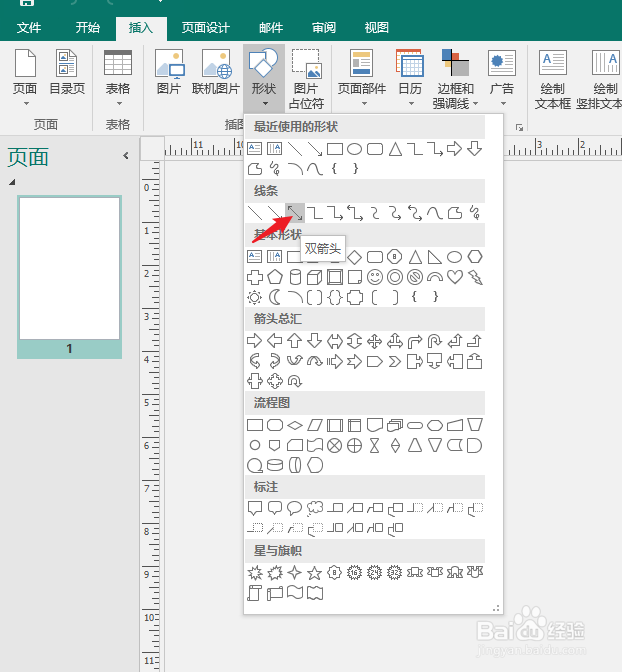Collapse the 页面 navigation pane
Screen dimensions: 622x672
[126, 156]
